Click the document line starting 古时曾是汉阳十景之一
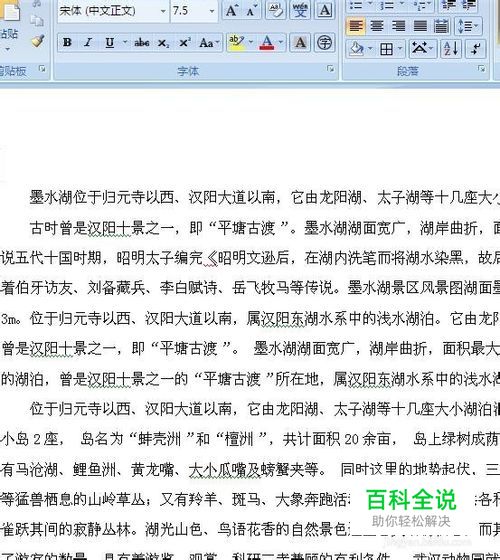 265,228
